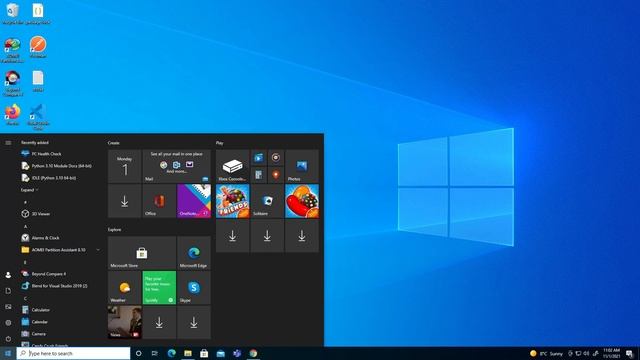Open Mail from the taskbar

pos(220,353)
